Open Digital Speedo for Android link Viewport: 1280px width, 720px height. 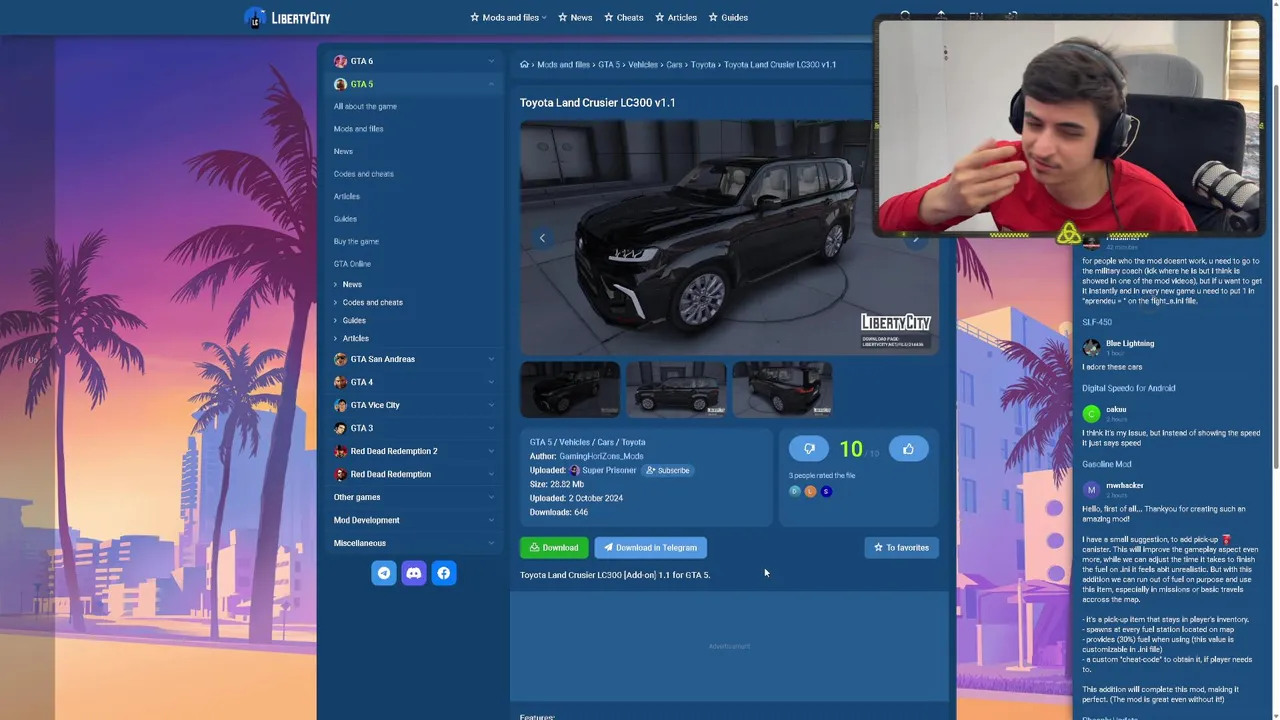point(1129,388)
